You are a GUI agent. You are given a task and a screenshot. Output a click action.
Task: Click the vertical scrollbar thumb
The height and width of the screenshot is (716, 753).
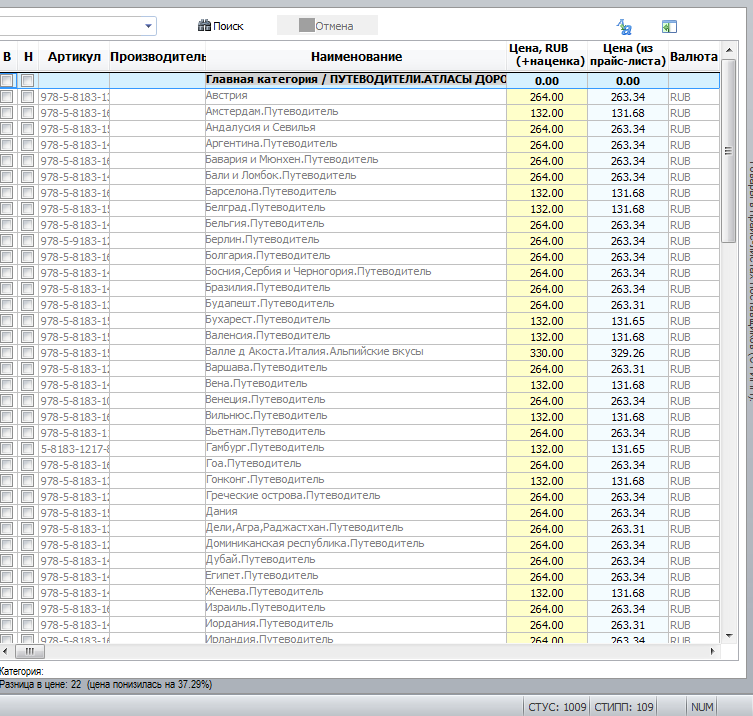coord(729,151)
